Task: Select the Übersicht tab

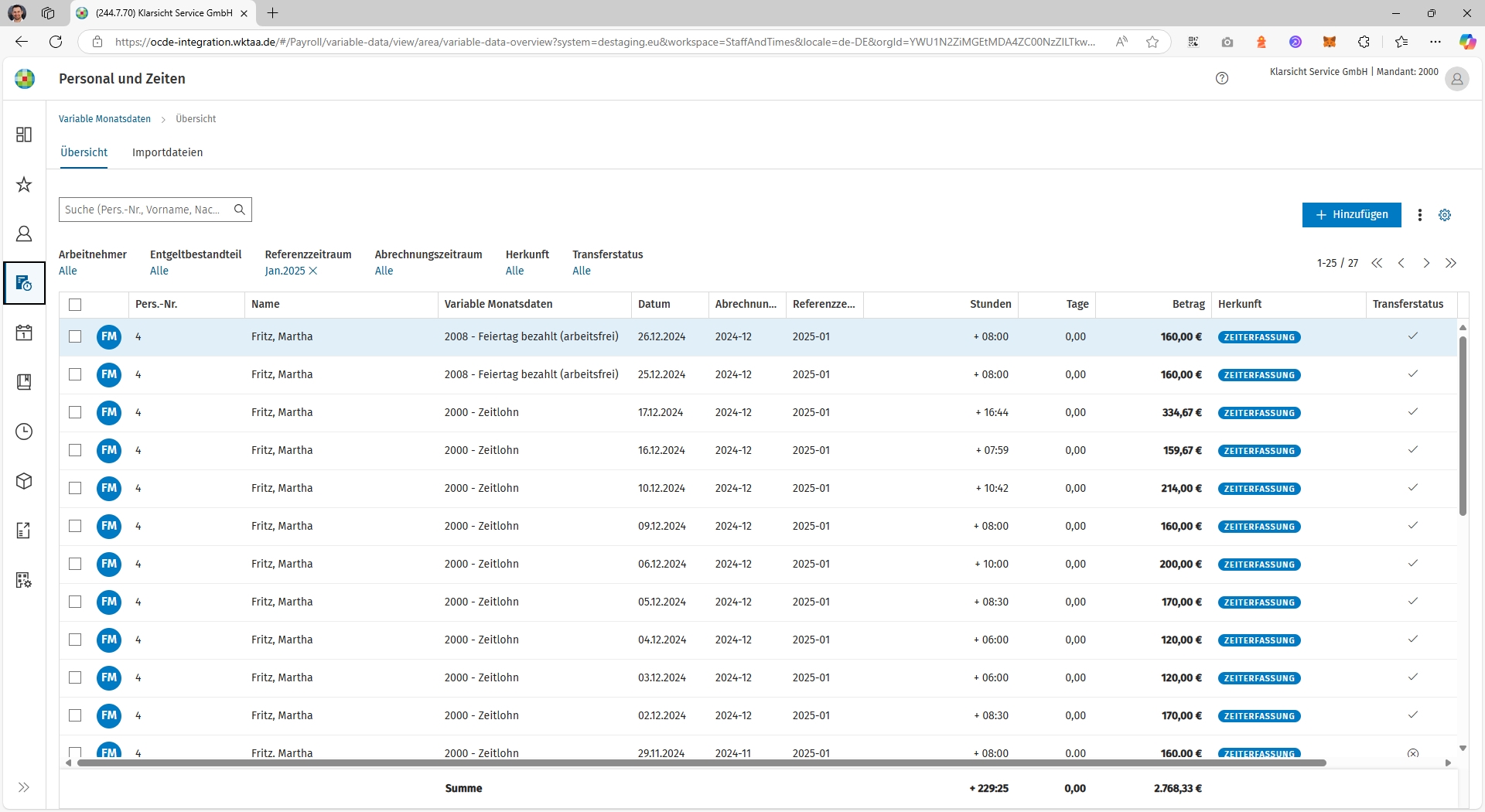Action: point(84,152)
